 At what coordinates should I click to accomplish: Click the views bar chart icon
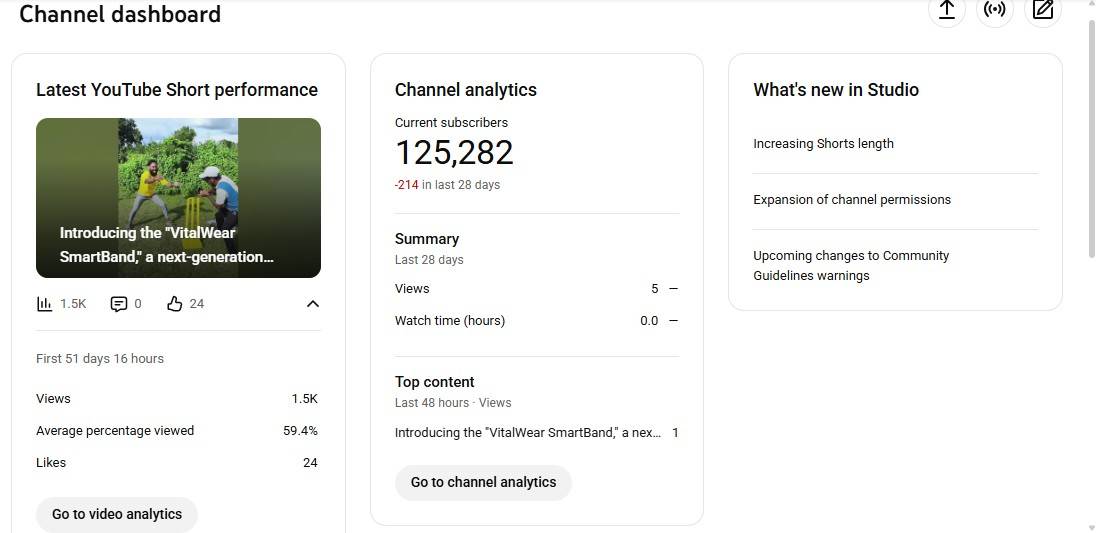point(45,304)
